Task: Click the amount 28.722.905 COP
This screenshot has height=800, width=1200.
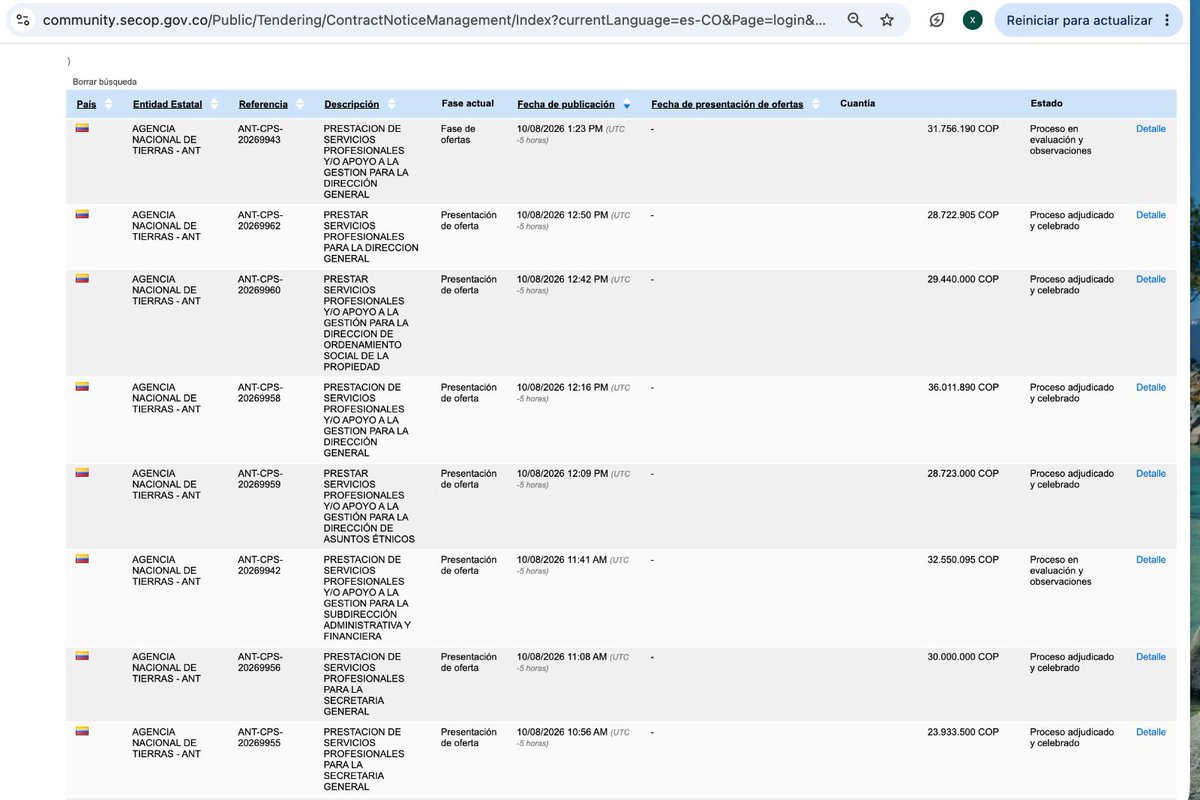Action: click(963, 214)
